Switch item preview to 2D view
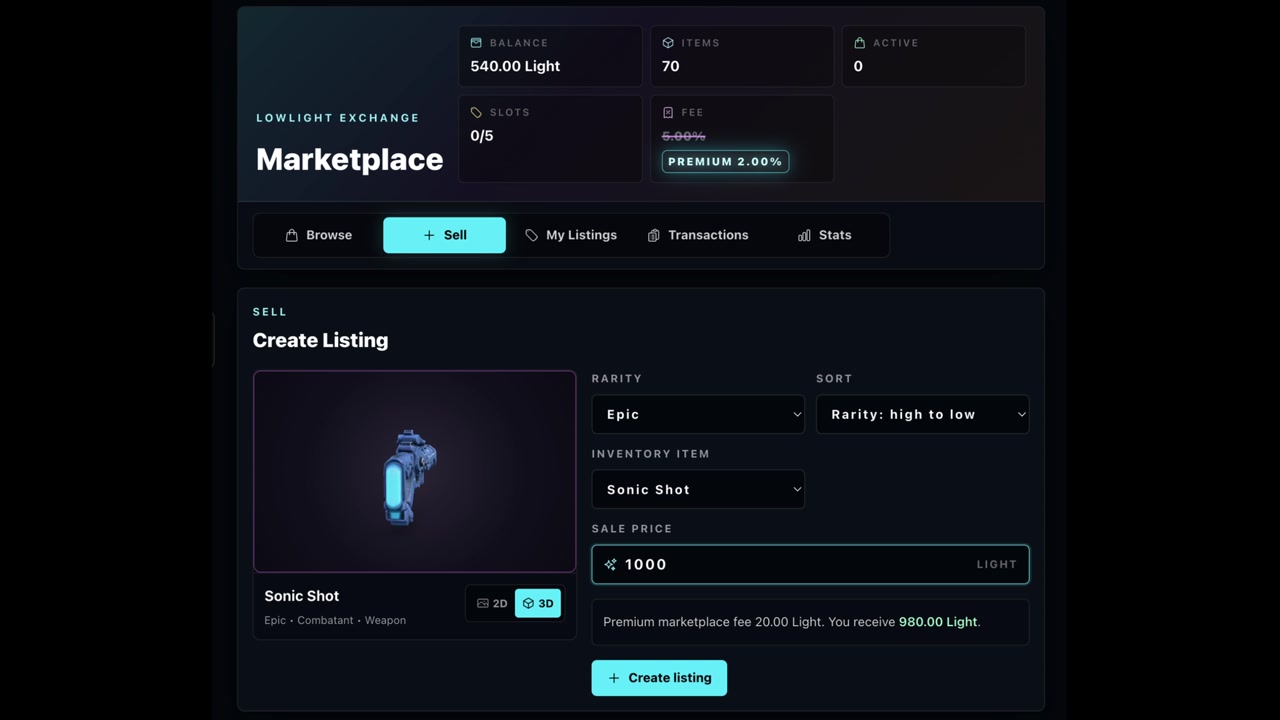1280x720 pixels. 492,603
